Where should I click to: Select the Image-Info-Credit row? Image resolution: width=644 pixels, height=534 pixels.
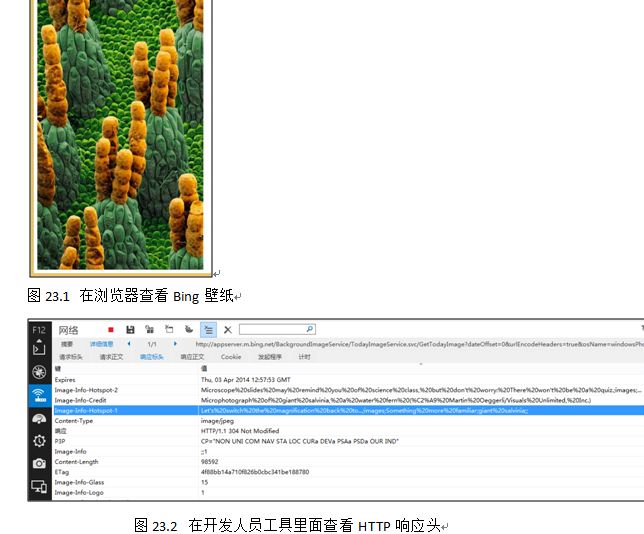(348, 400)
